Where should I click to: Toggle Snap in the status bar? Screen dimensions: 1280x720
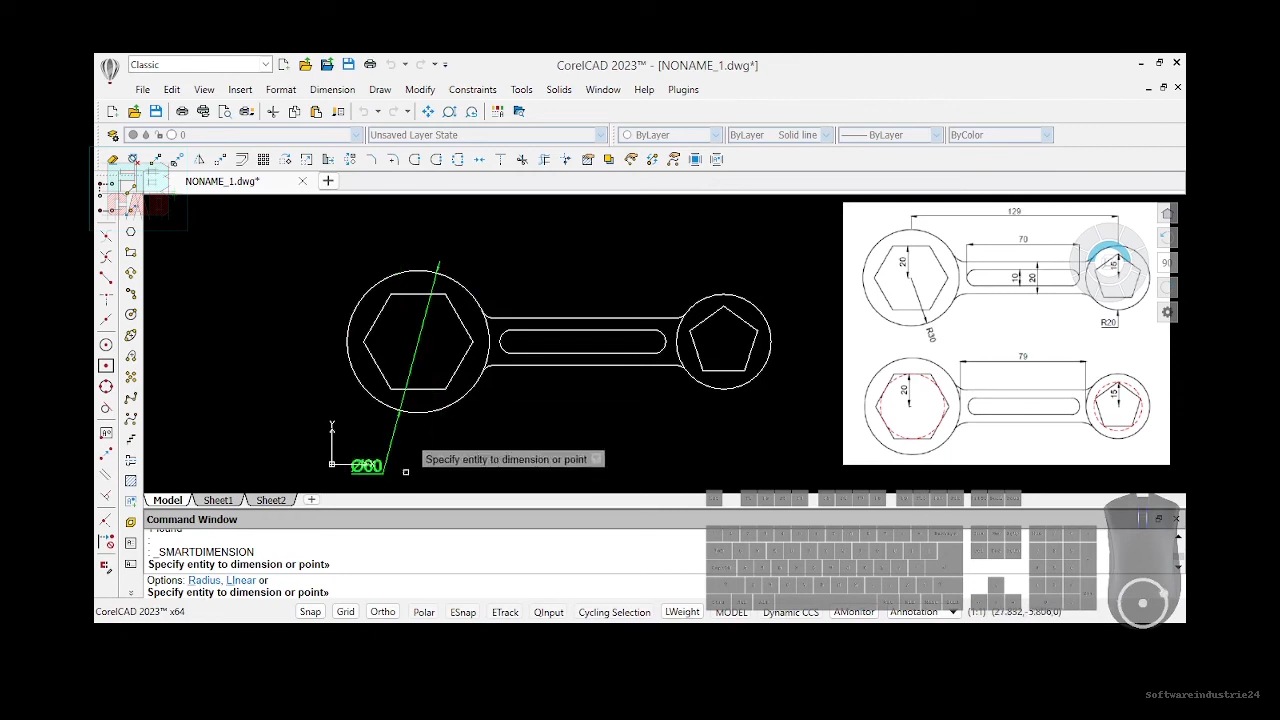point(310,612)
